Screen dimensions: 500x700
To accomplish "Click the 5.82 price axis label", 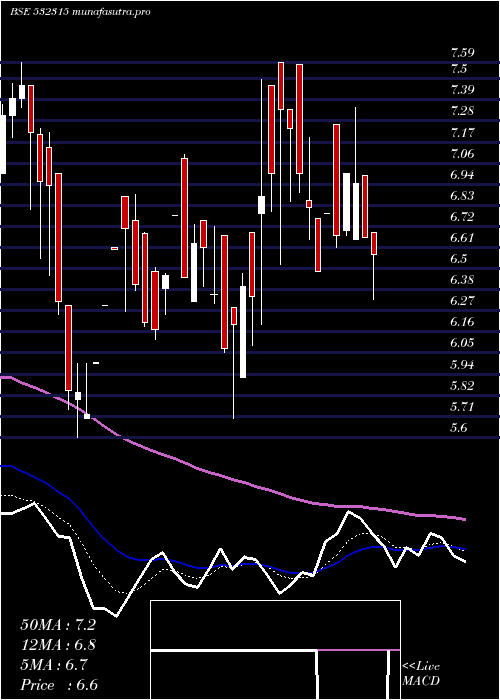I will pos(462,385).
